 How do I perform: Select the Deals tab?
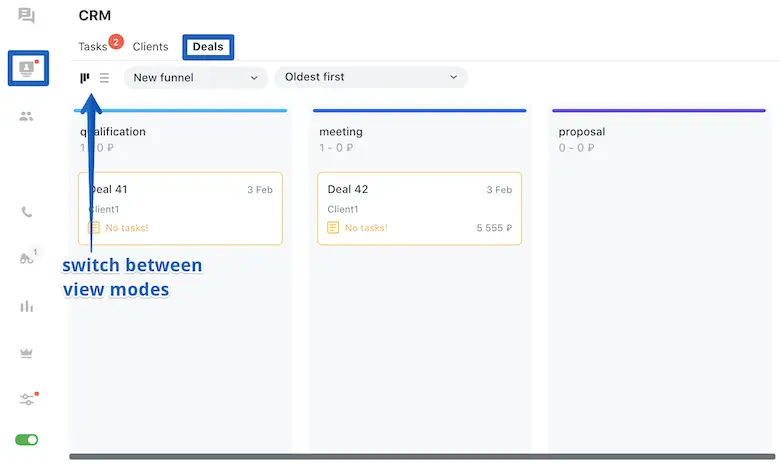coord(208,47)
